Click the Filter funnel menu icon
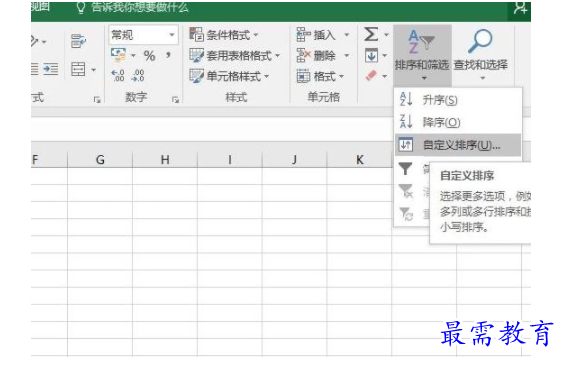562x365 pixels. (406, 168)
